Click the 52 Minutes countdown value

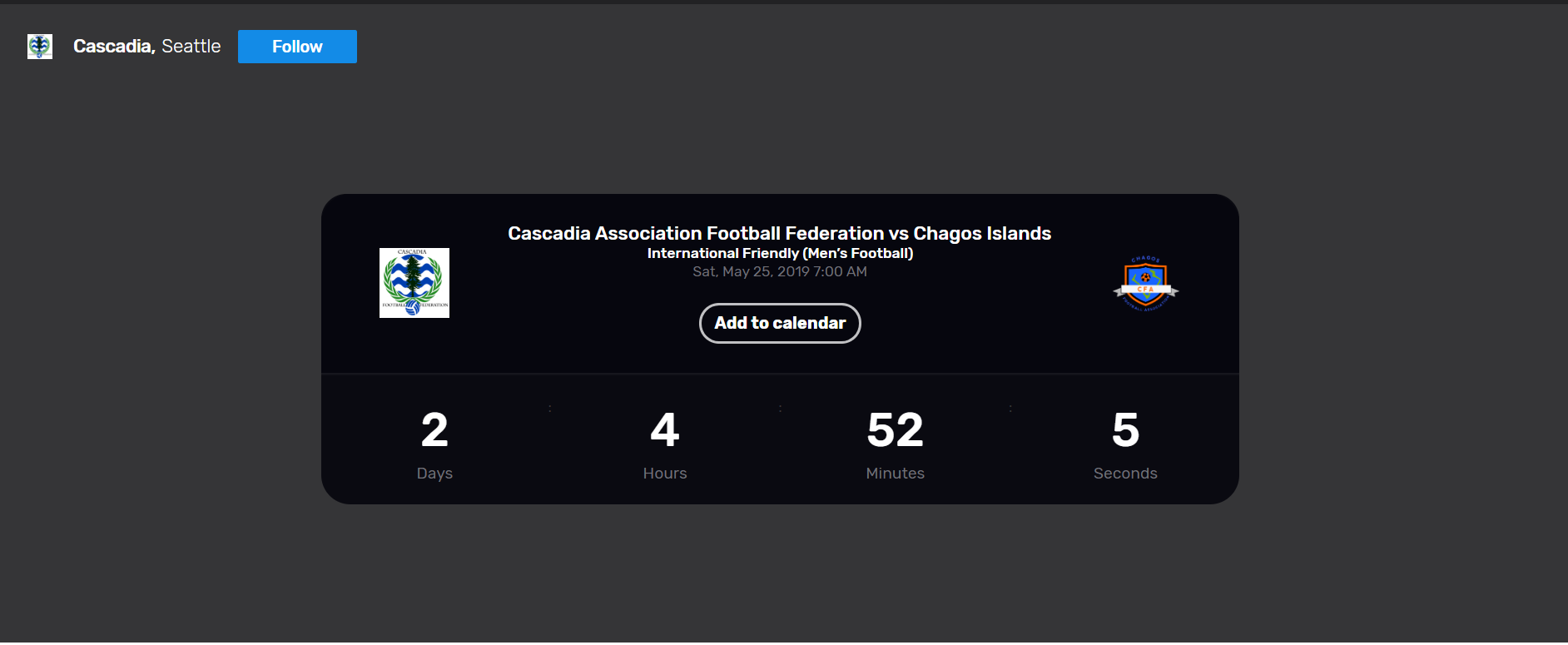coord(896,430)
